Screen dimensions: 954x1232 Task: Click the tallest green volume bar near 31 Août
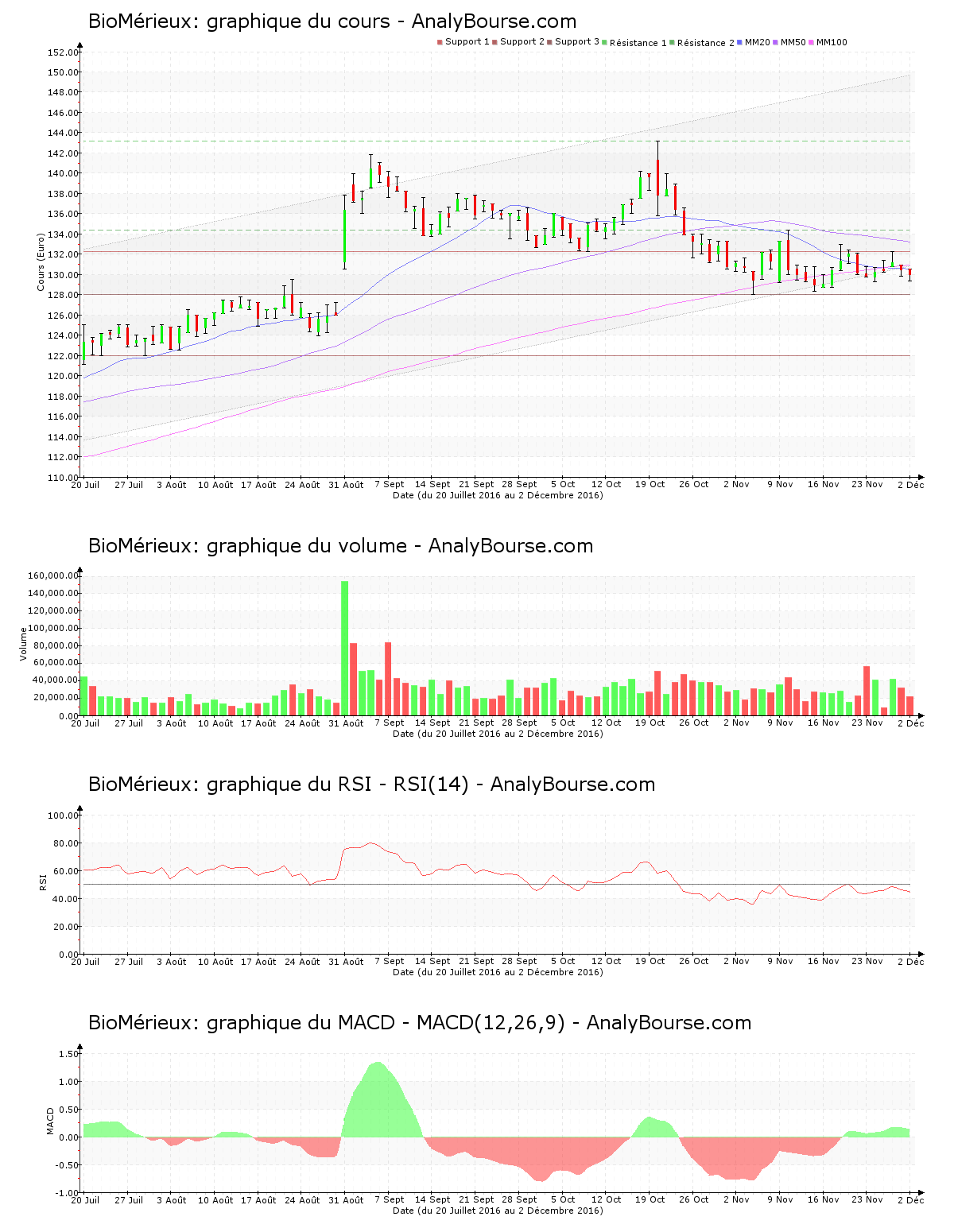pos(344,648)
